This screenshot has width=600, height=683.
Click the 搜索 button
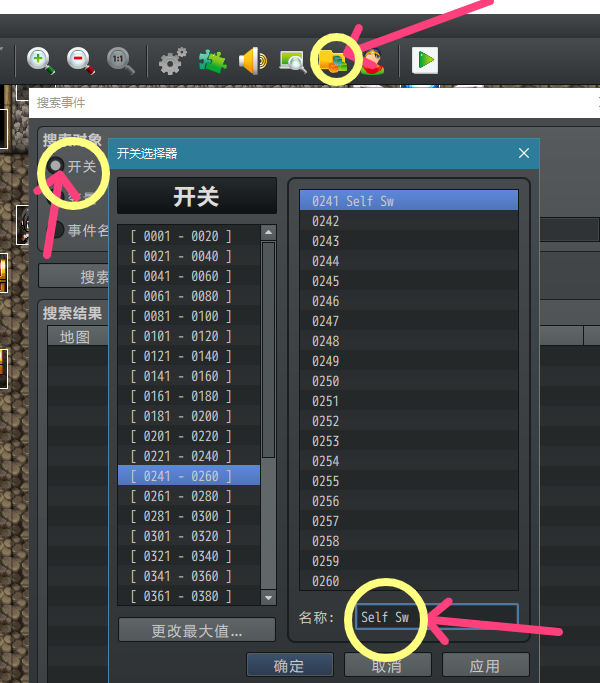click(73, 276)
